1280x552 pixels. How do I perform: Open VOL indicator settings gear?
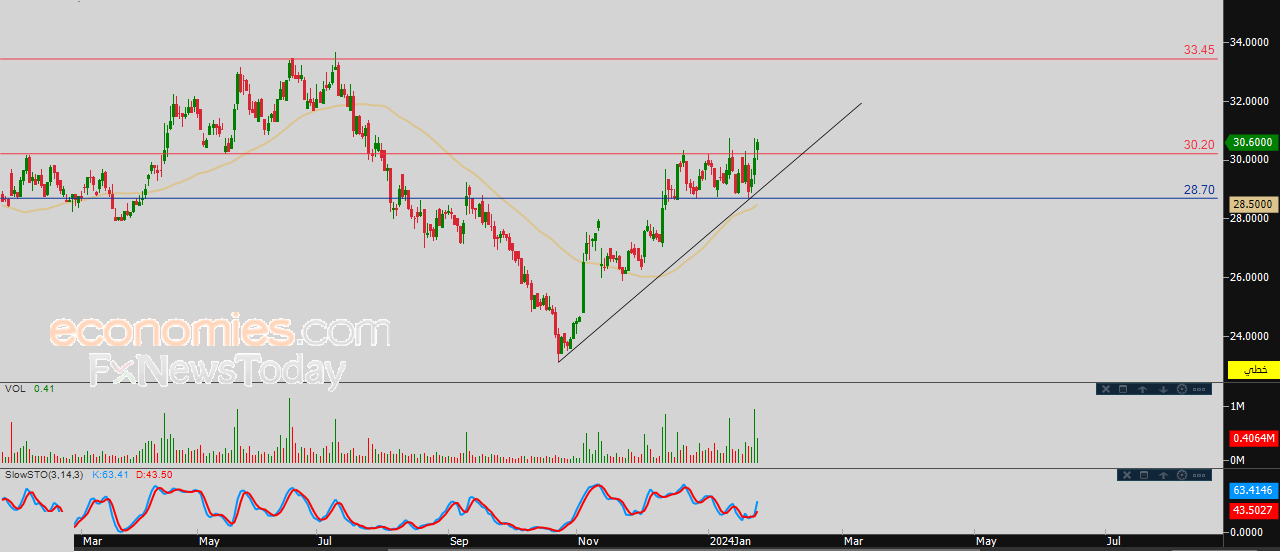[x=1182, y=389]
